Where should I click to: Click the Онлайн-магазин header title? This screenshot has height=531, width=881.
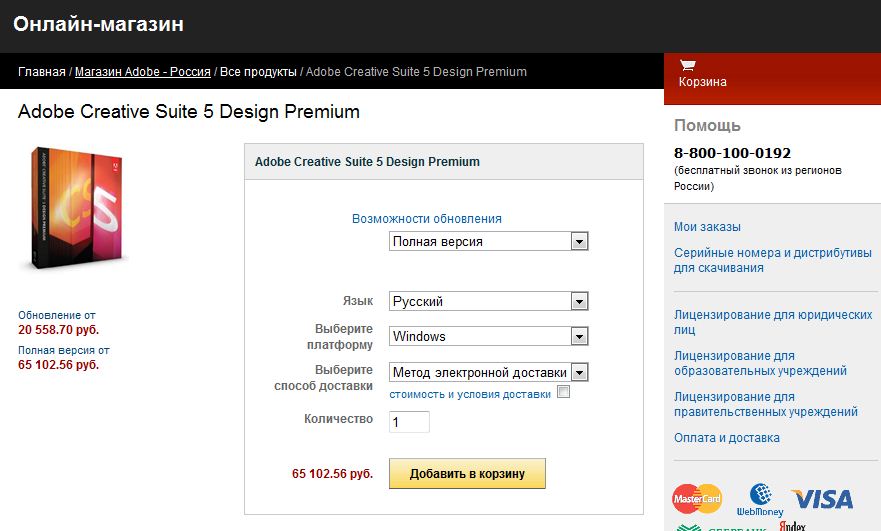pyautogui.click(x=98, y=24)
